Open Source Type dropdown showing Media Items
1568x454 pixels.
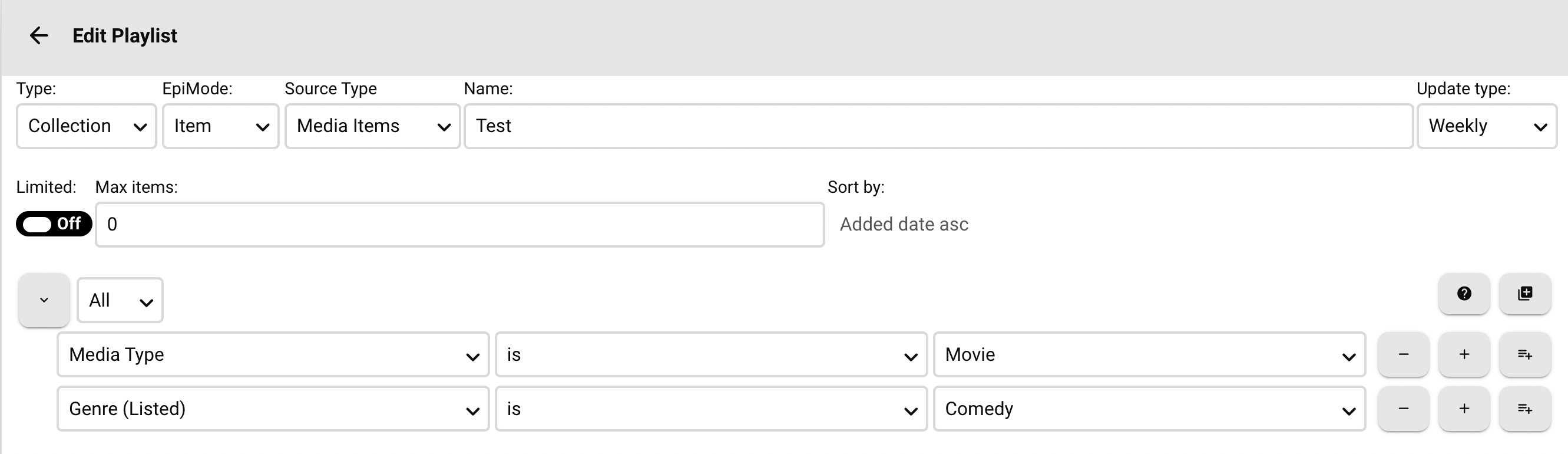tap(372, 126)
